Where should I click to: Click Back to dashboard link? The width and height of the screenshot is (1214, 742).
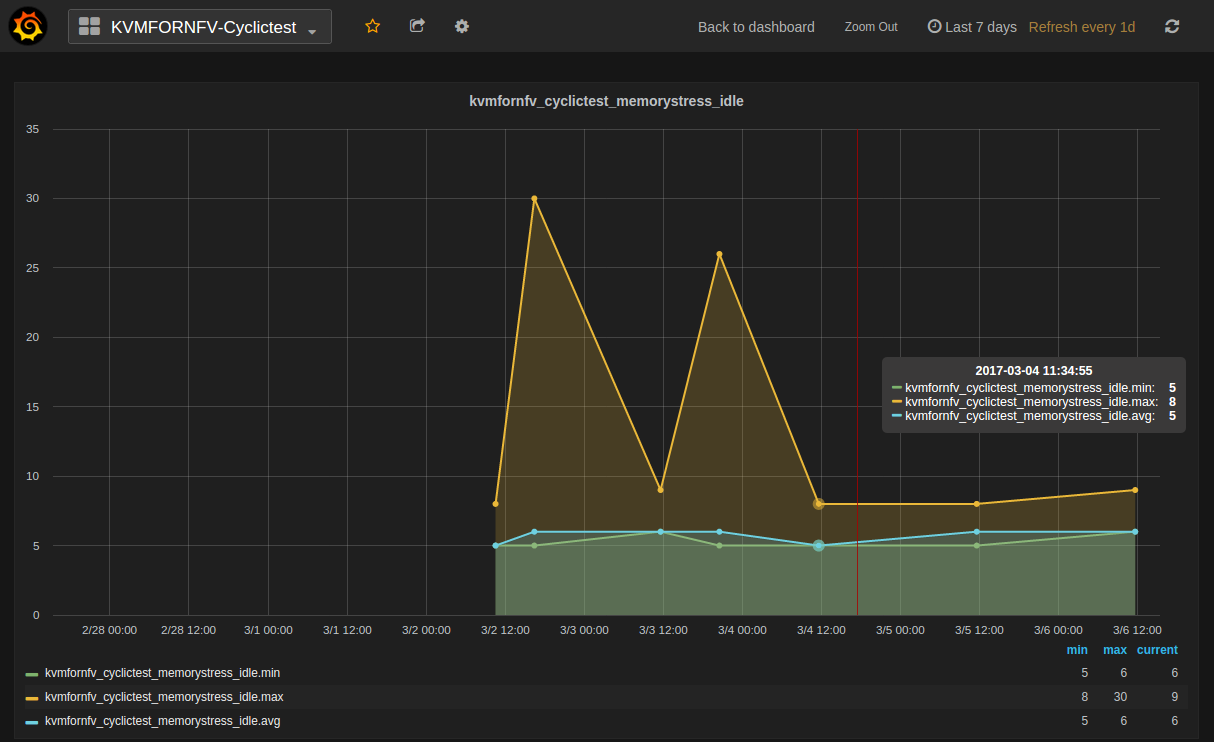[x=756, y=27]
